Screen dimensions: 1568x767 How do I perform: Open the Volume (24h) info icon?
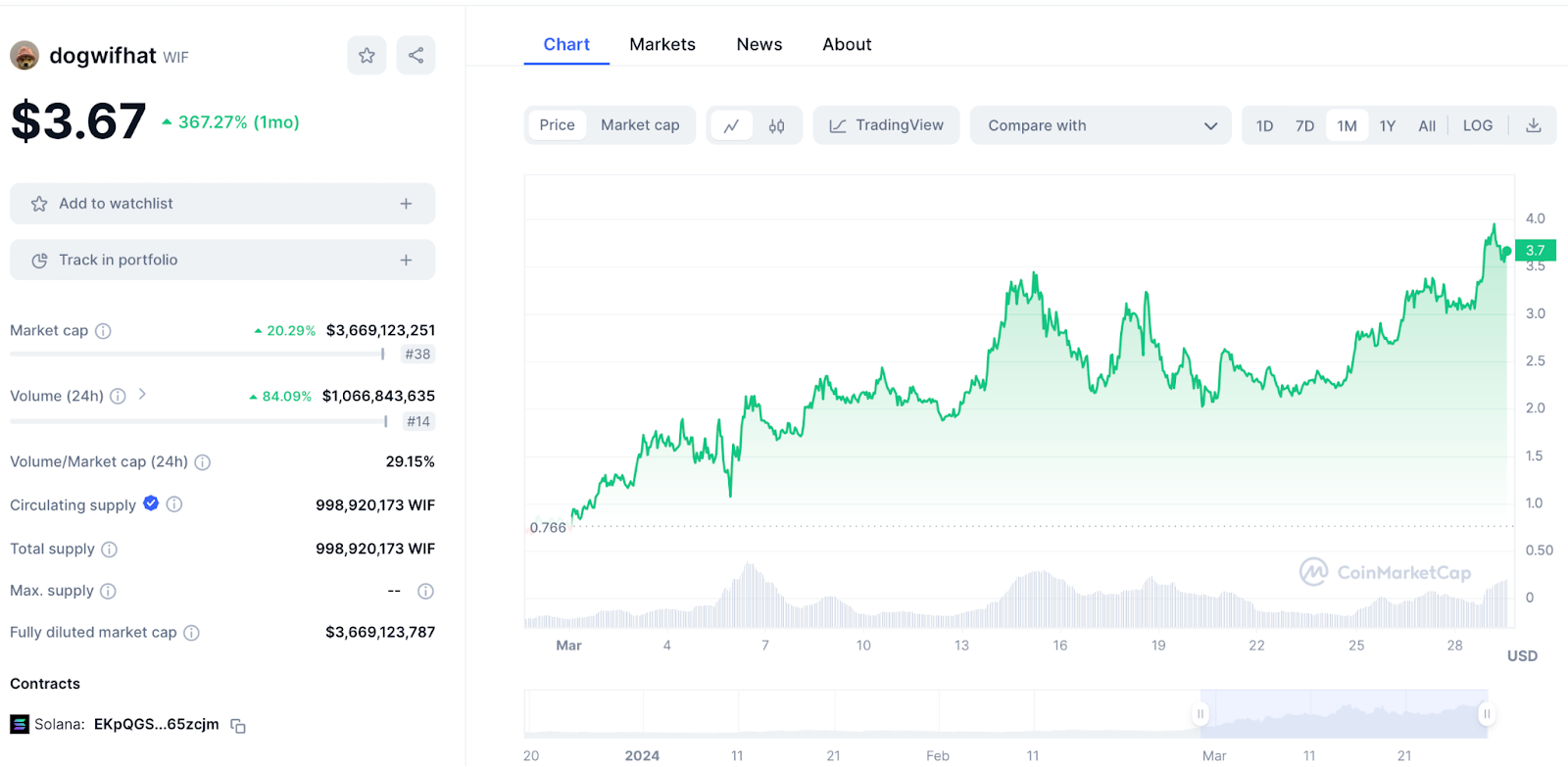118,396
